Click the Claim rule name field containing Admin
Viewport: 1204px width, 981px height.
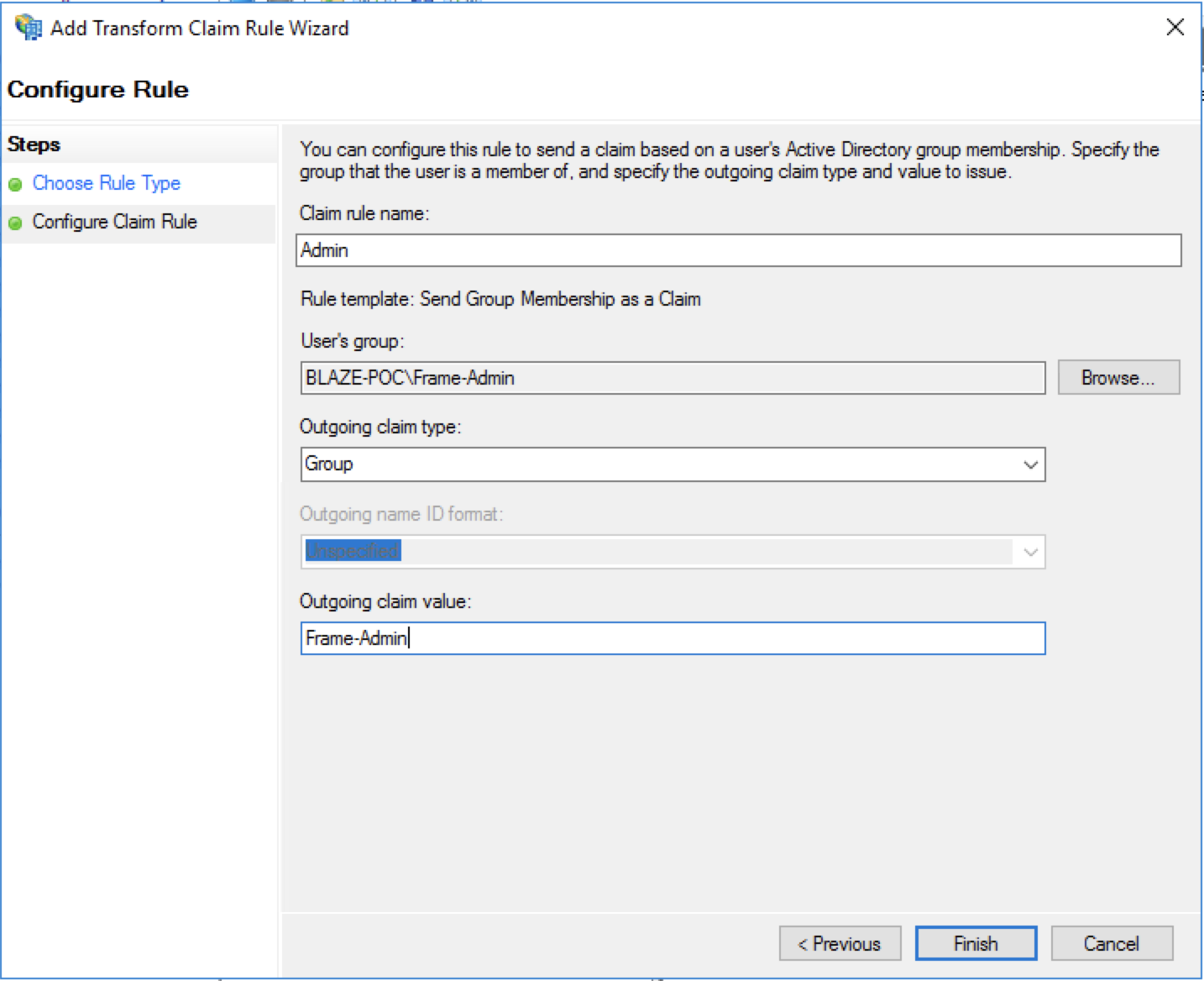pos(737,250)
